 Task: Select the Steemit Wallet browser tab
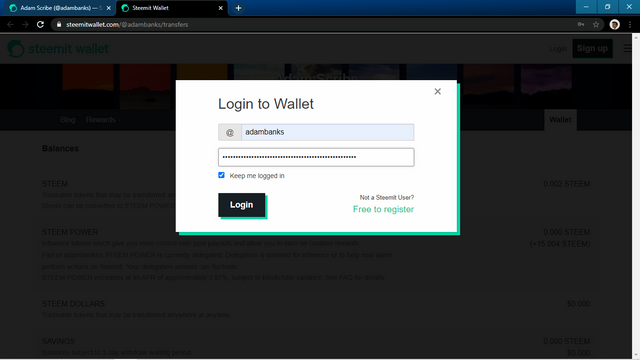(x=171, y=8)
